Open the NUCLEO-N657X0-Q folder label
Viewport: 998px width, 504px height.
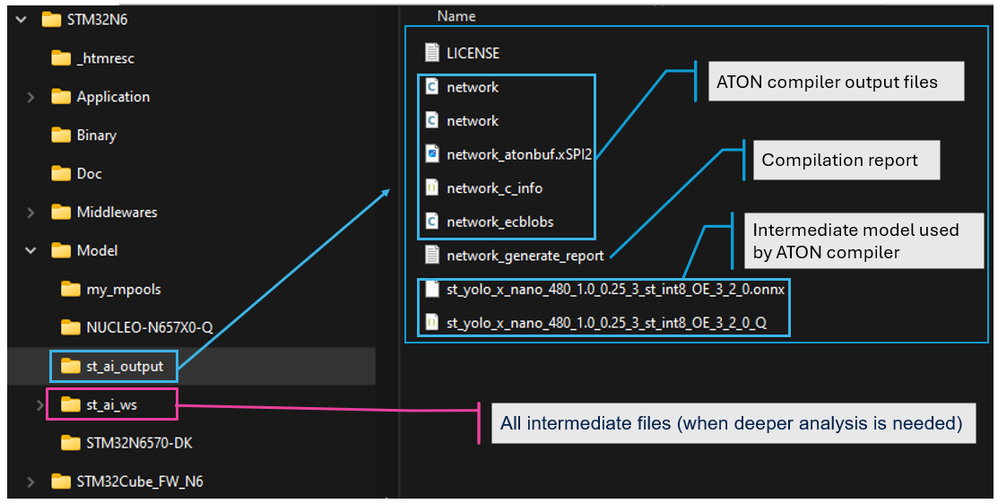[x=150, y=328]
